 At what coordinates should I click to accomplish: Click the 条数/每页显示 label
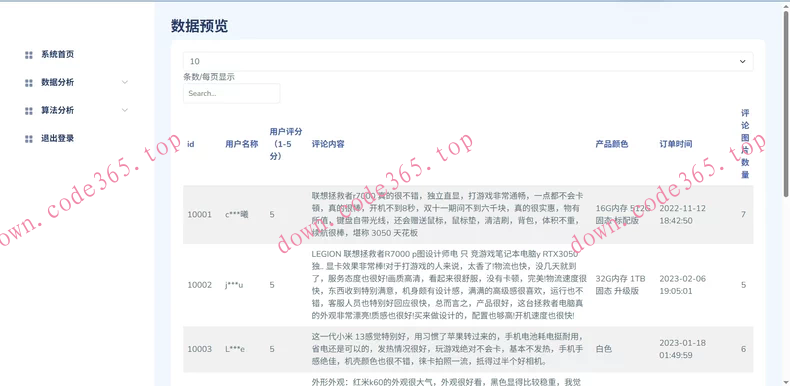(x=209, y=78)
